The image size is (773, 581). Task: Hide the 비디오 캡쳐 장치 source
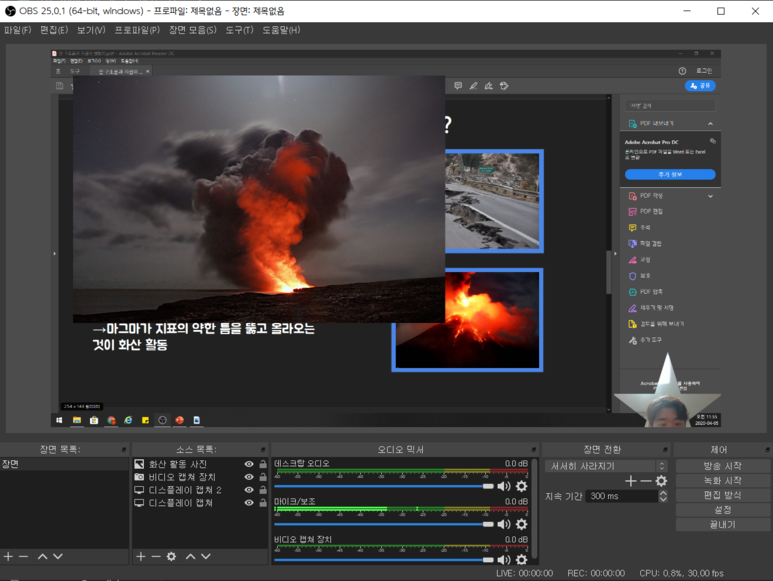pos(249,477)
